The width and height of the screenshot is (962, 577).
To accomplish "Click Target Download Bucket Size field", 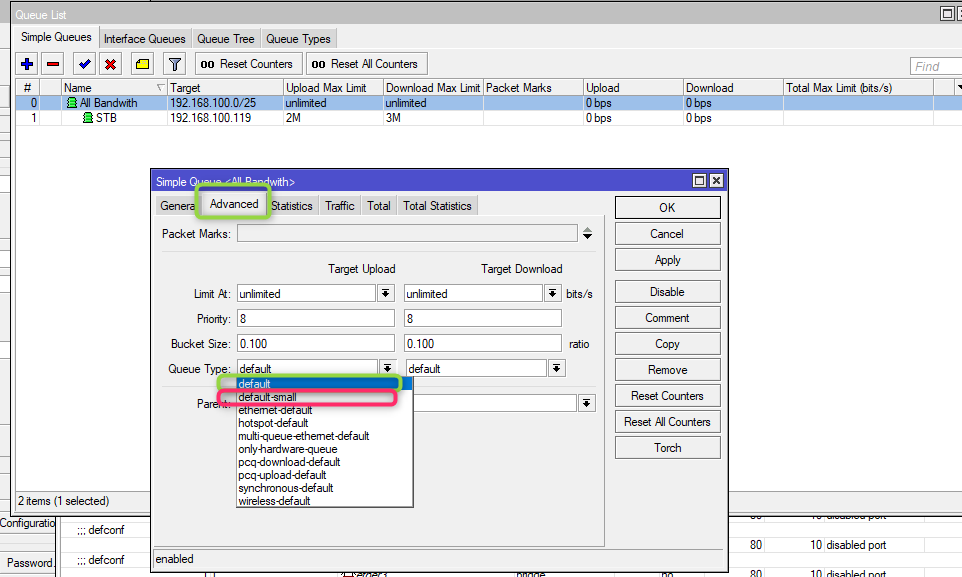I will [483, 343].
